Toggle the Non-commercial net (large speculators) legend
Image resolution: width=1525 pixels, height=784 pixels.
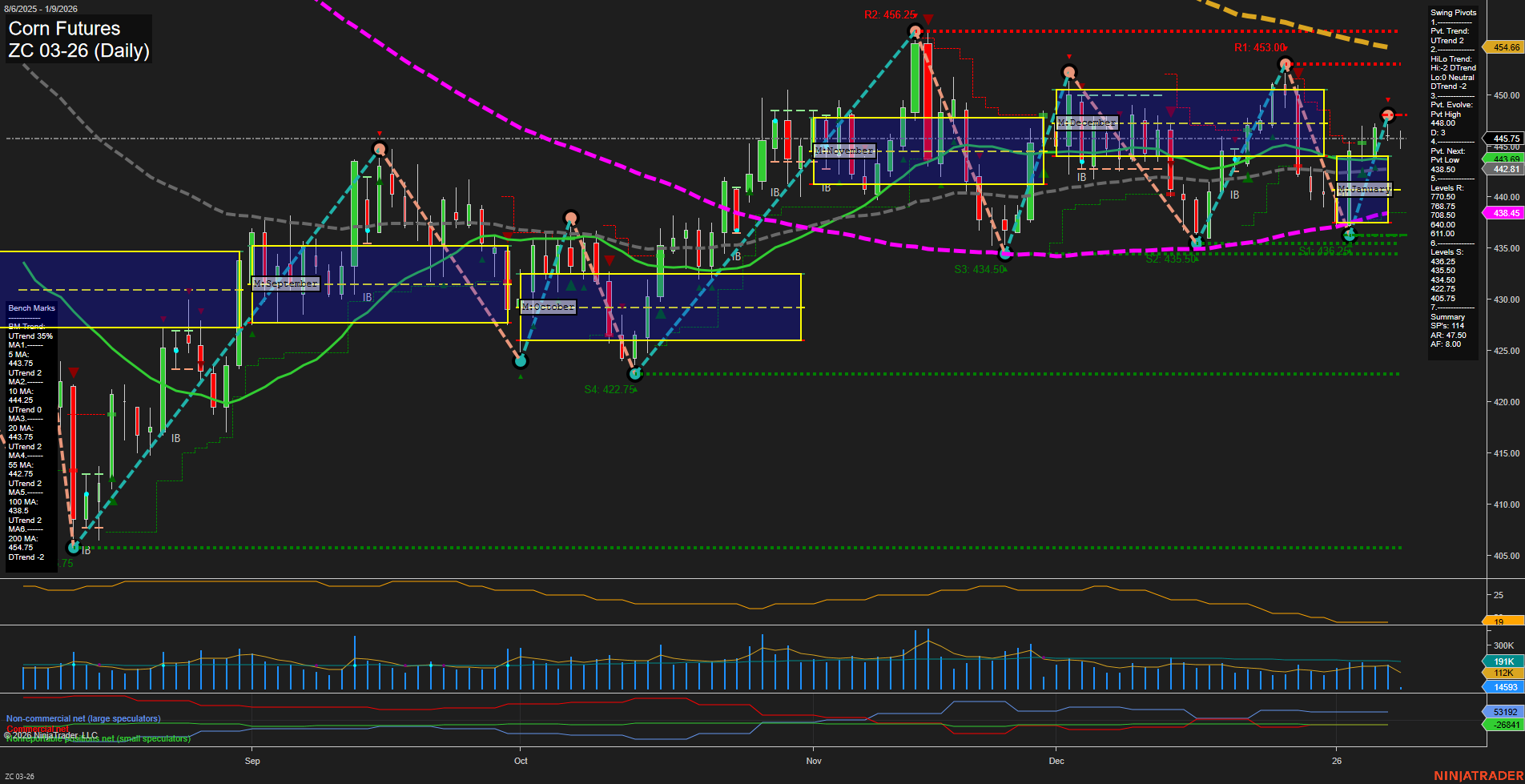coord(83,718)
